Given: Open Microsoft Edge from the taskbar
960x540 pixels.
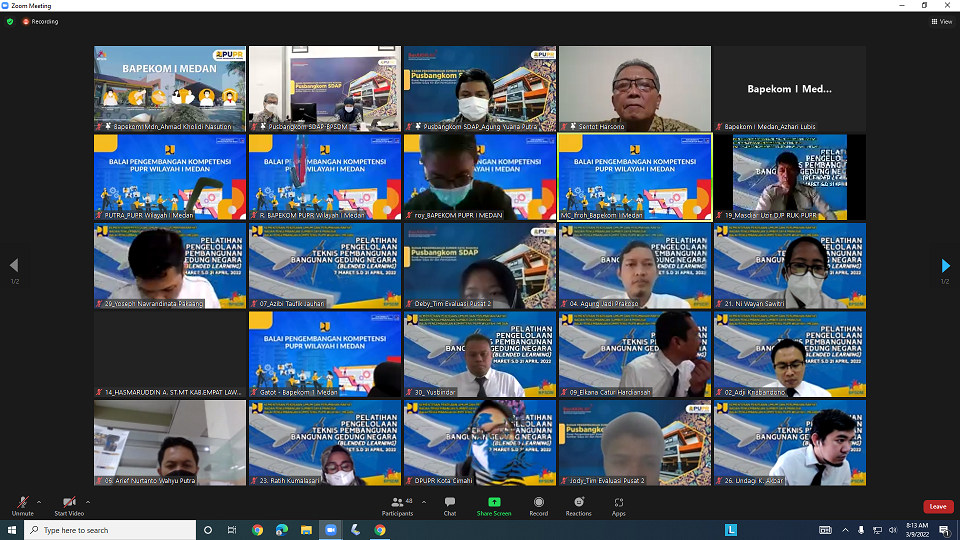Looking at the screenshot, I should pos(282,530).
